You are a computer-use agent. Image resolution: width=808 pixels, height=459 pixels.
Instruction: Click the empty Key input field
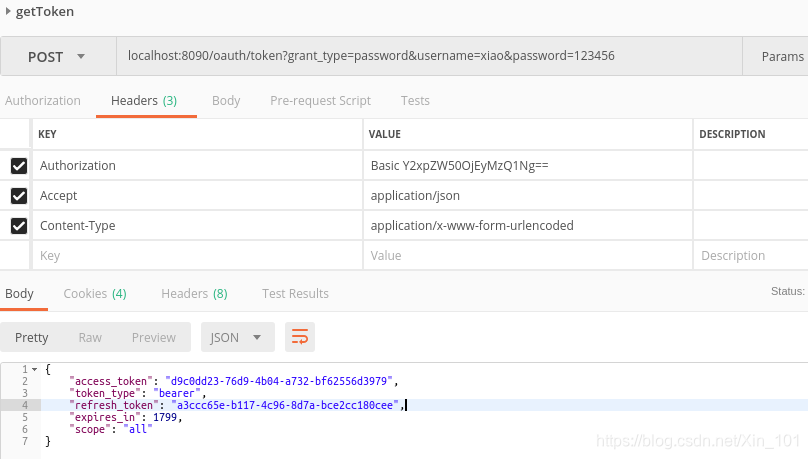click(197, 256)
